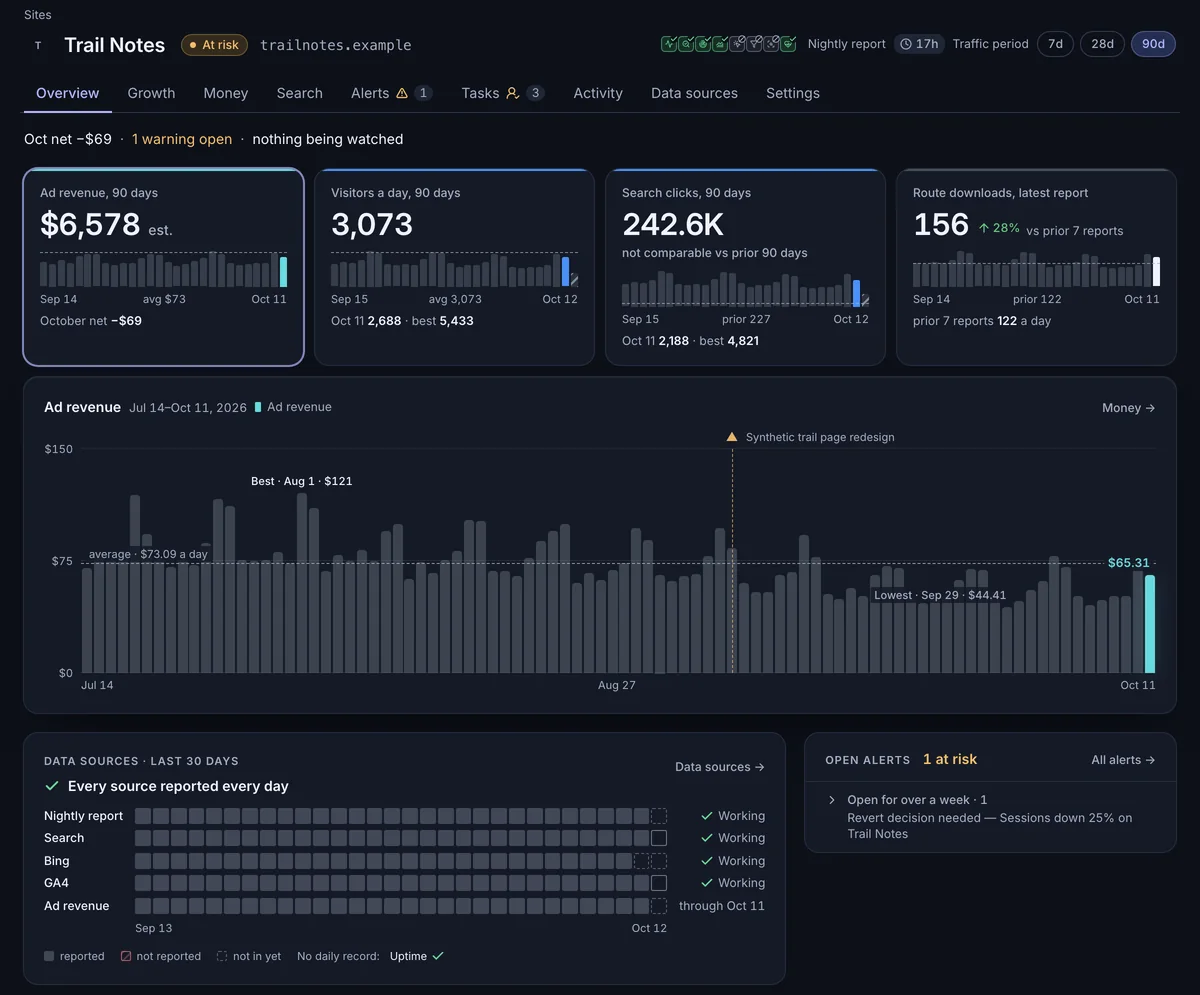1200x995 pixels.
Task: Click the '$65.31' latest value label
Action: pos(1129,563)
